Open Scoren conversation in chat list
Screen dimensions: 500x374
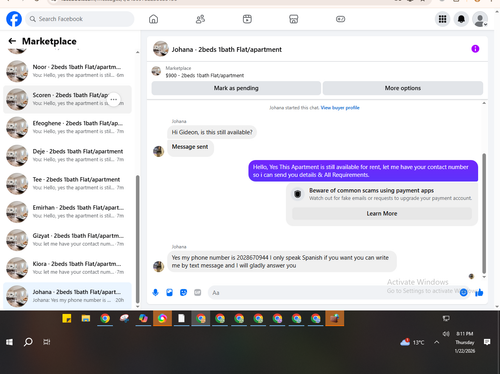pos(67,99)
